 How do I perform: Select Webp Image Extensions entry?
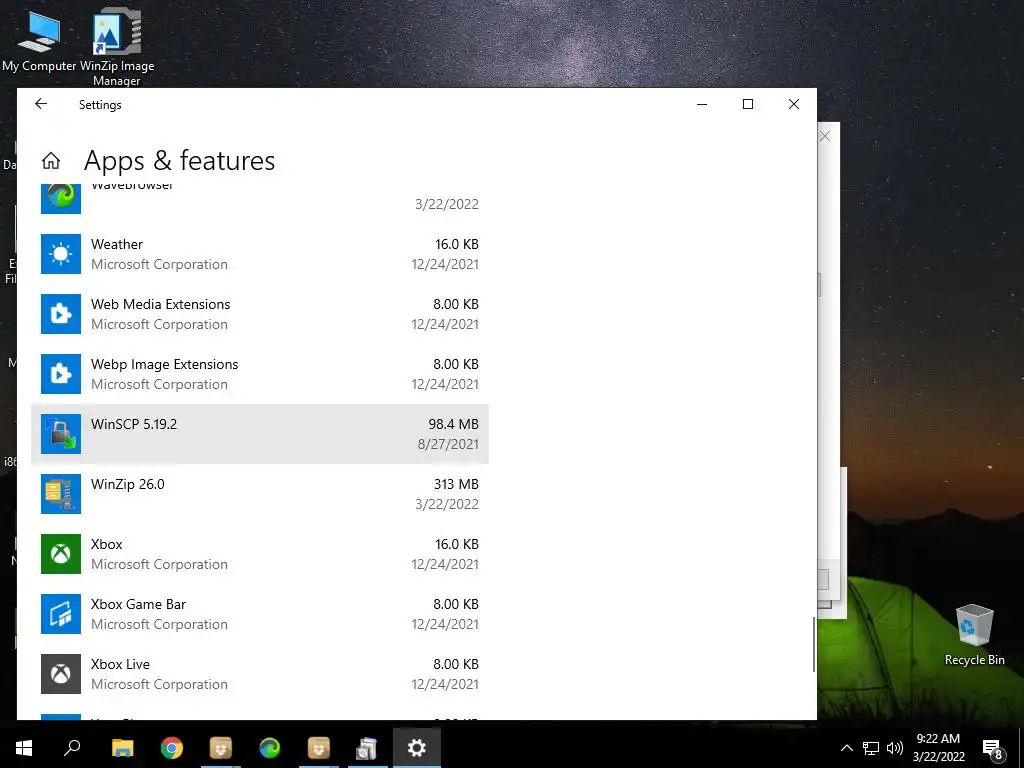pos(260,374)
